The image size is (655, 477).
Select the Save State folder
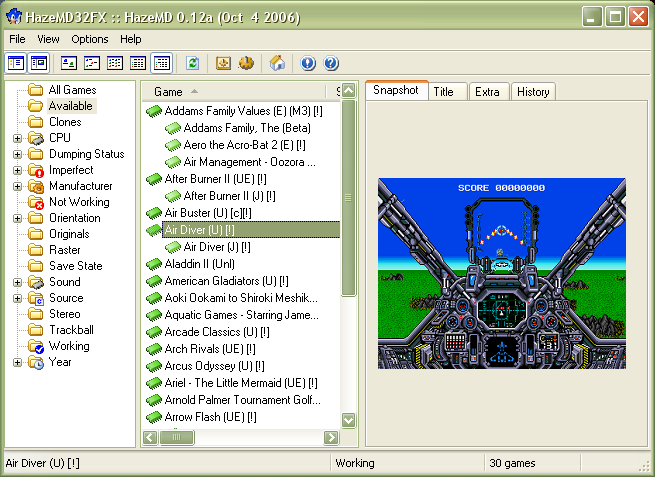[x=76, y=266]
